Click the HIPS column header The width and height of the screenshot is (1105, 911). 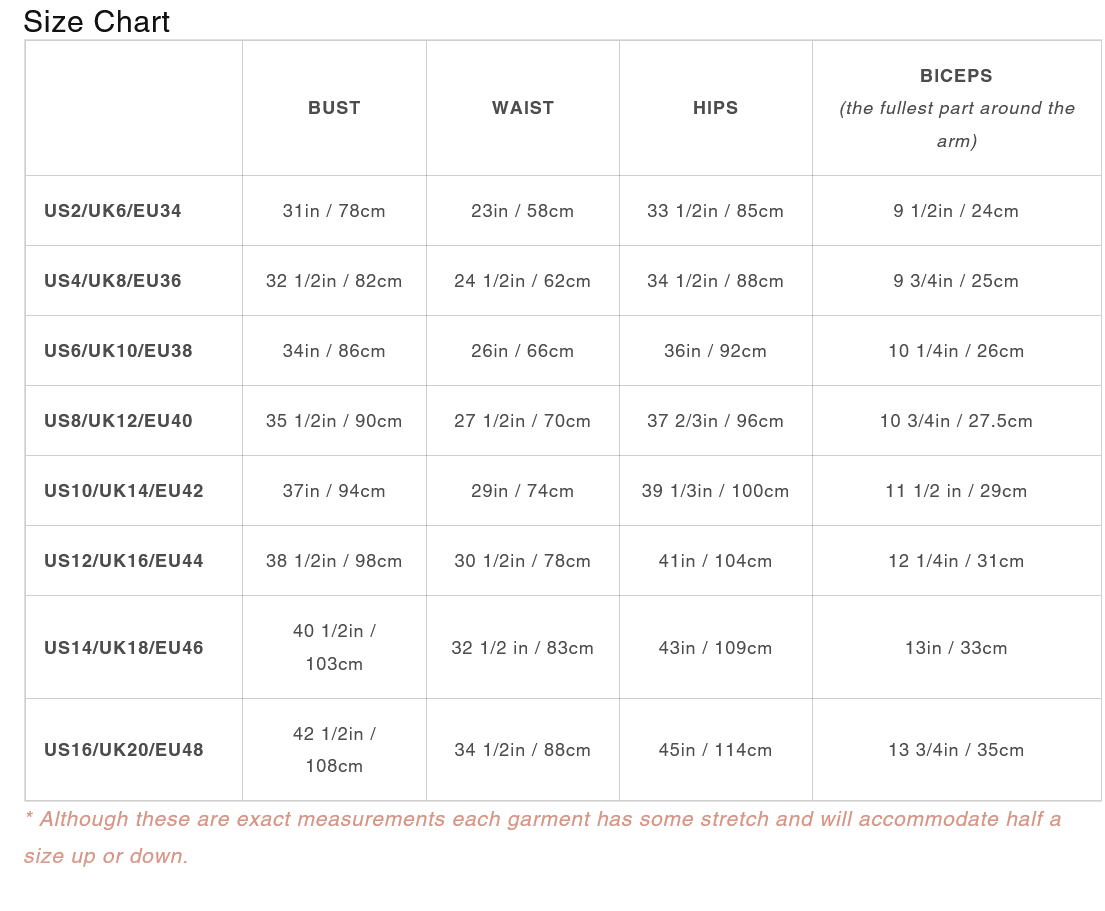coord(716,108)
